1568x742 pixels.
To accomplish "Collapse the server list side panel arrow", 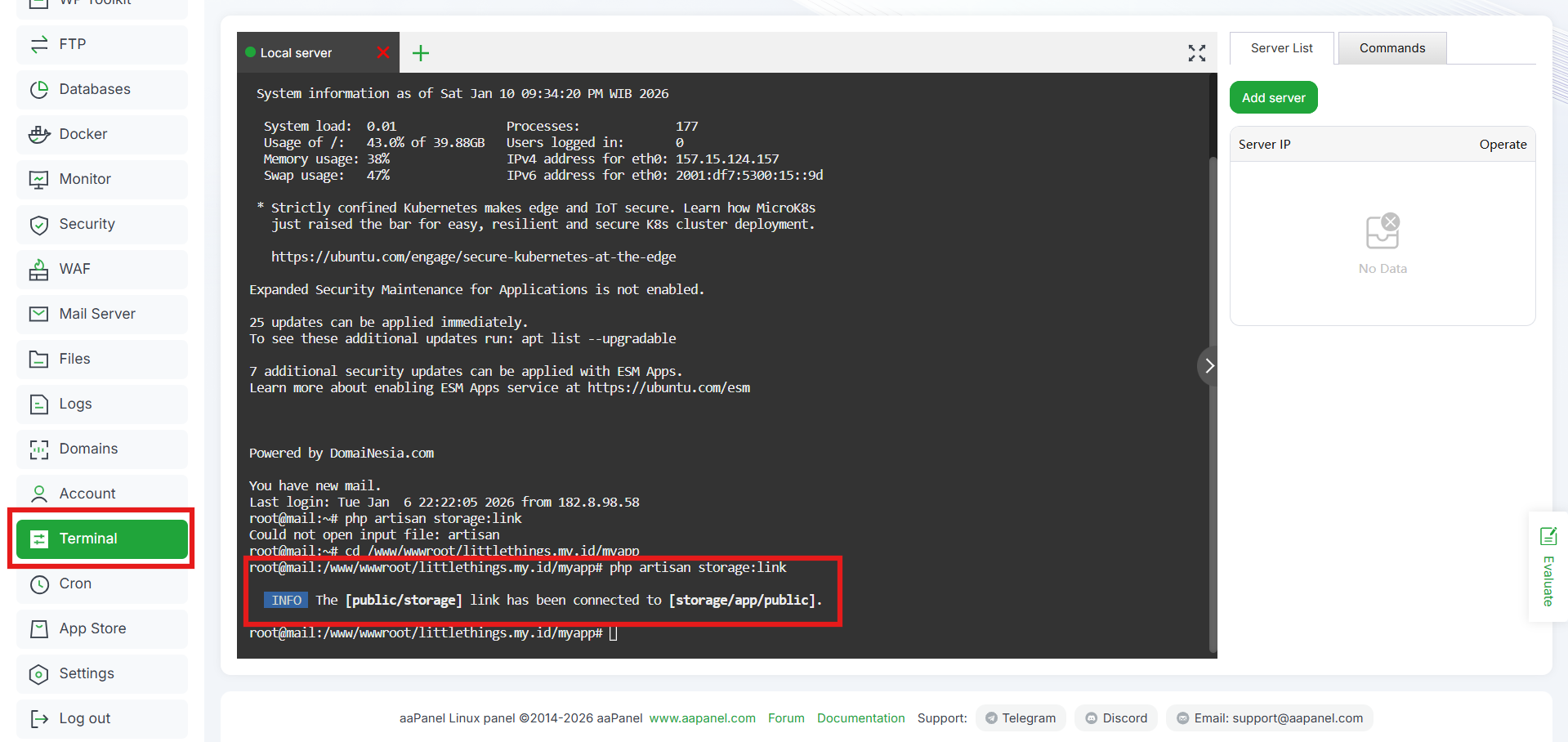I will coord(1208,366).
